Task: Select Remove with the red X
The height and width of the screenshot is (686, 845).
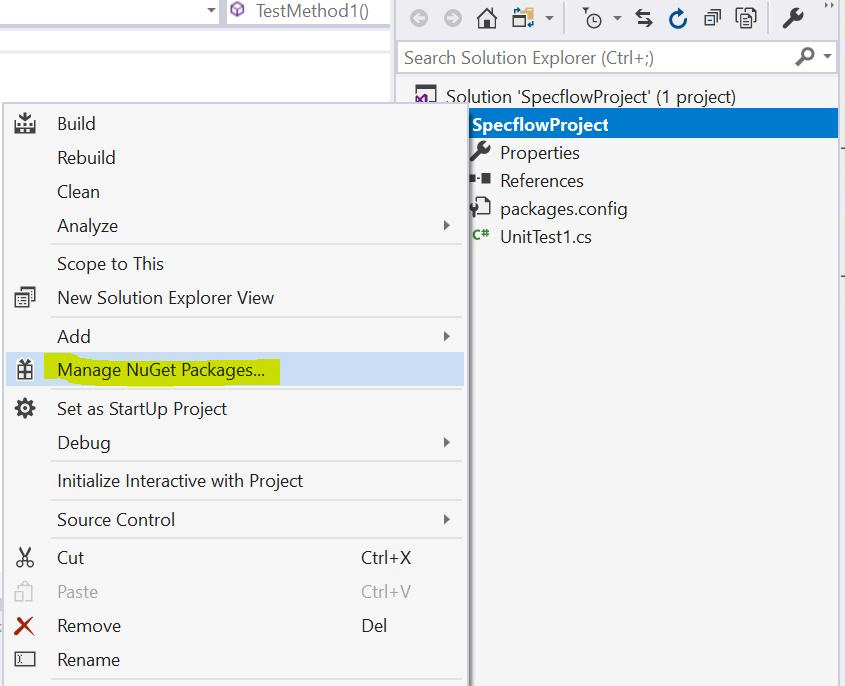Action: point(89,626)
